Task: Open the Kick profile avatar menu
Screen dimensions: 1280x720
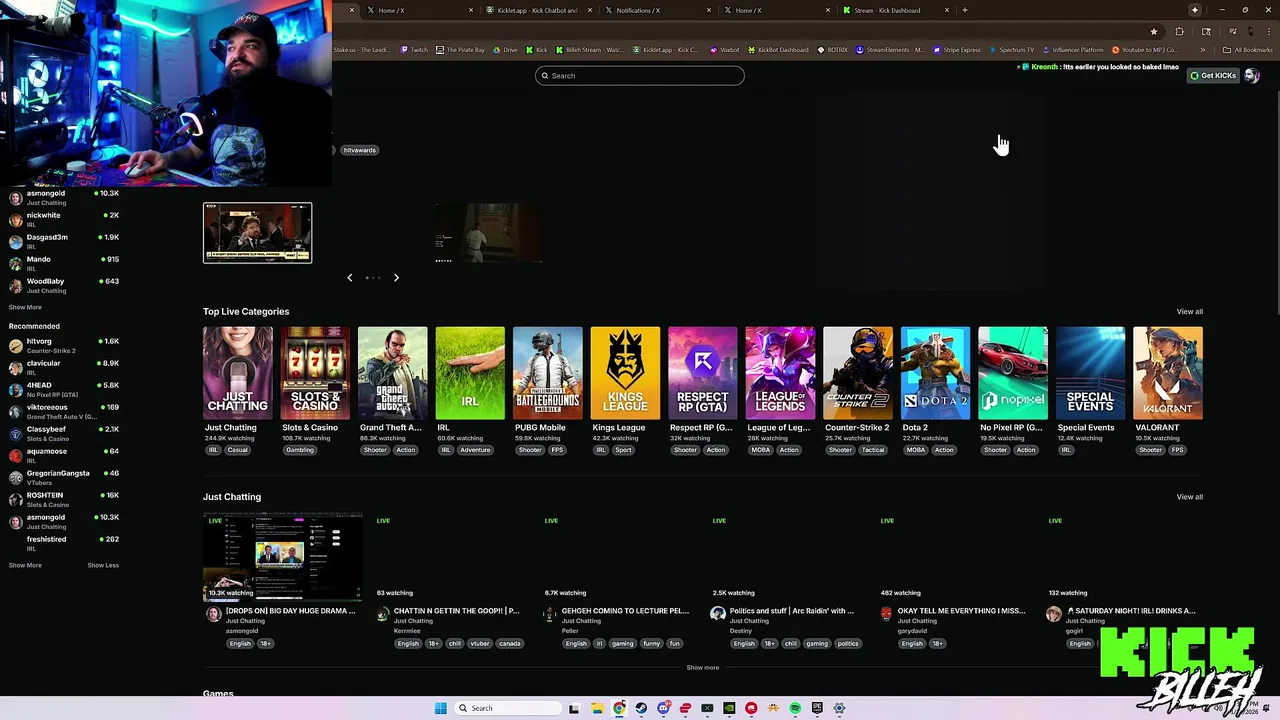Action: (x=1251, y=76)
